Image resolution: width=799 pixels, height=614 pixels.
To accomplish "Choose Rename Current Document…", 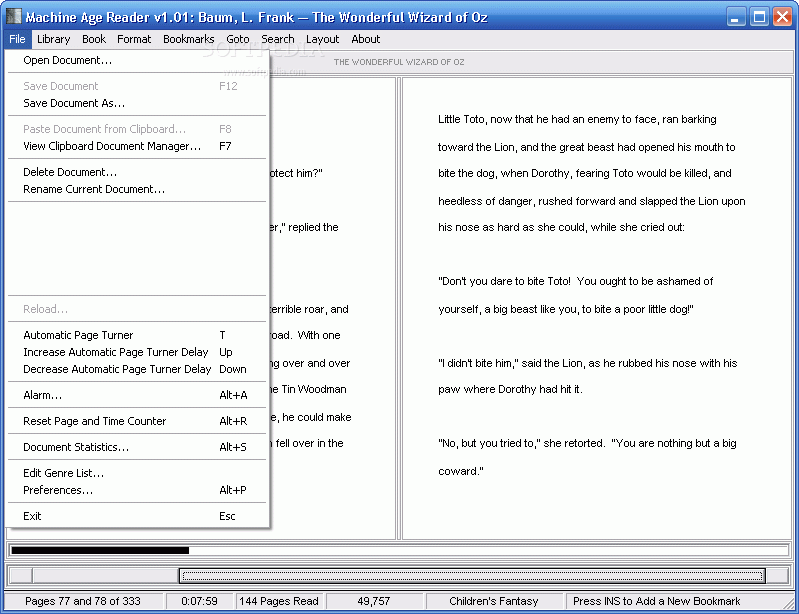I will pyautogui.click(x=137, y=189).
